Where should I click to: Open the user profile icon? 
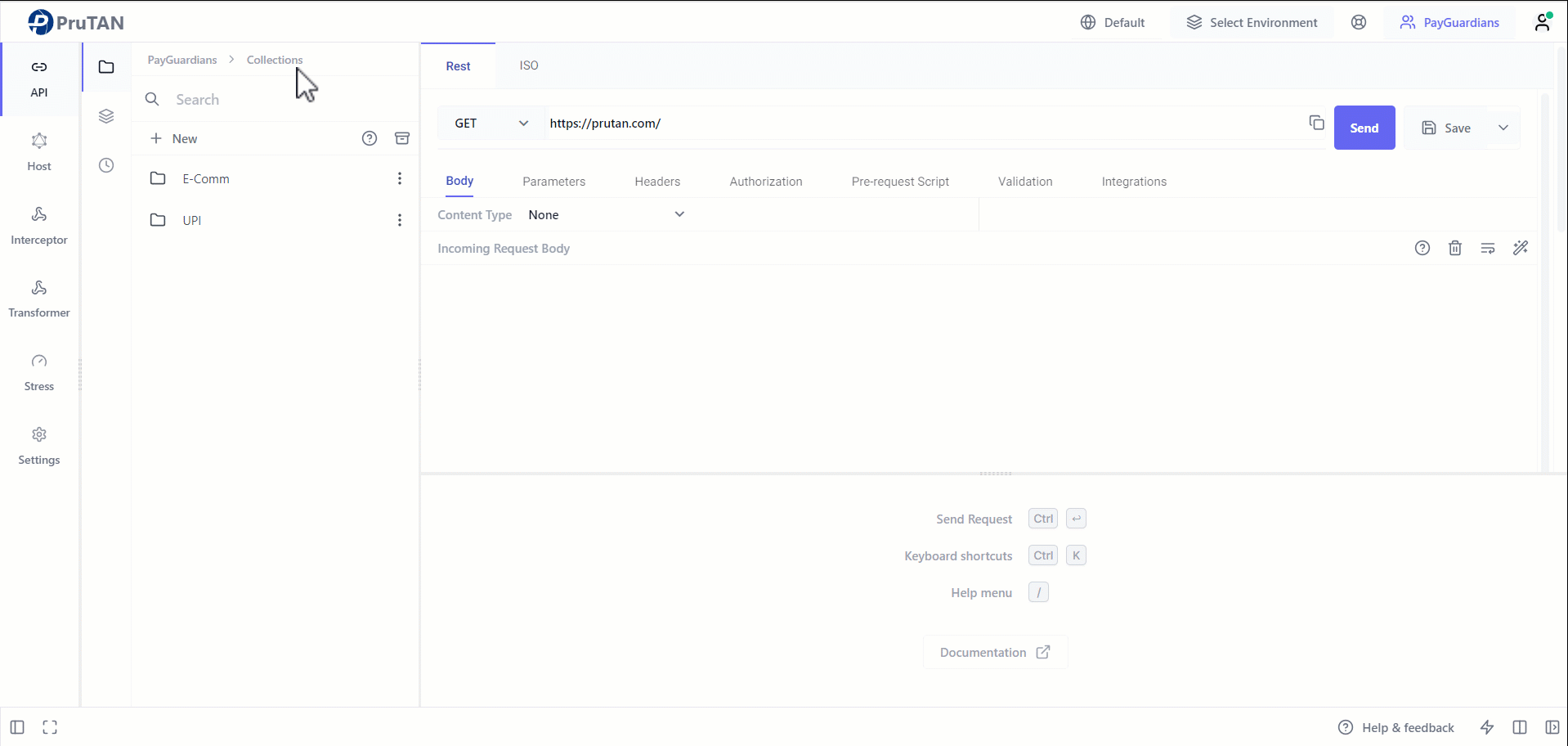1543,22
